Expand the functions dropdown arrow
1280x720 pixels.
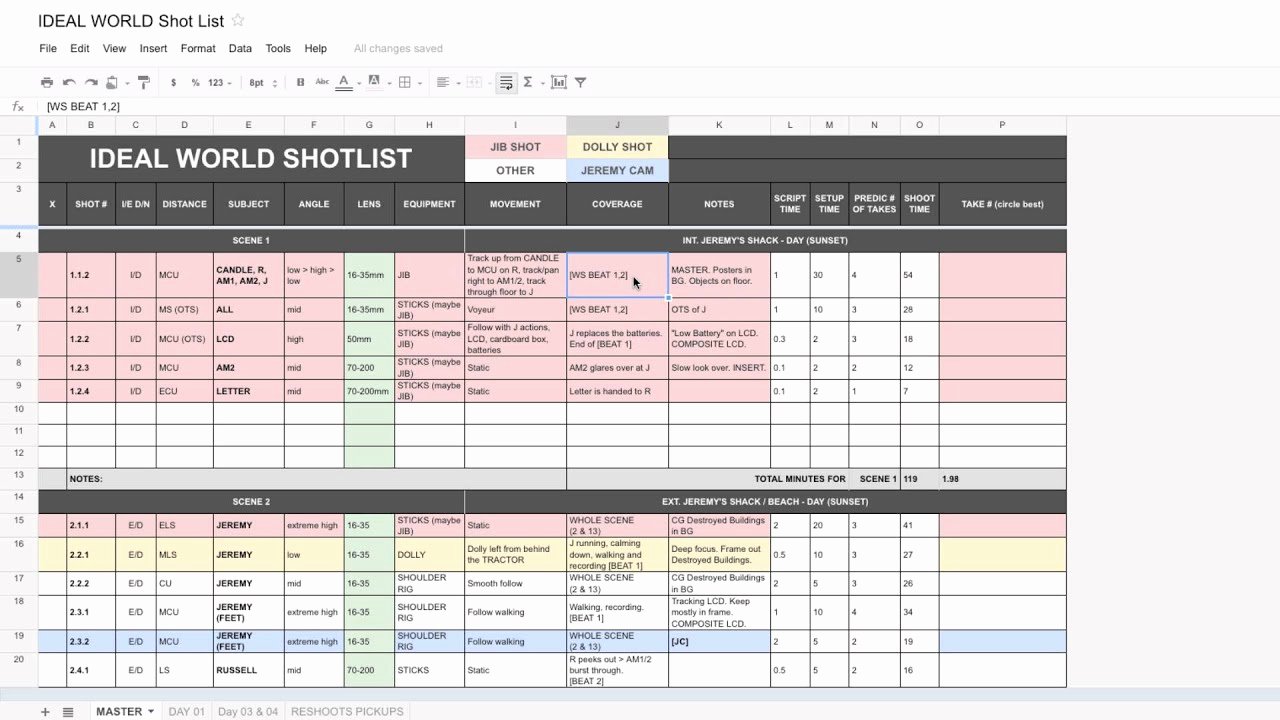[542, 83]
